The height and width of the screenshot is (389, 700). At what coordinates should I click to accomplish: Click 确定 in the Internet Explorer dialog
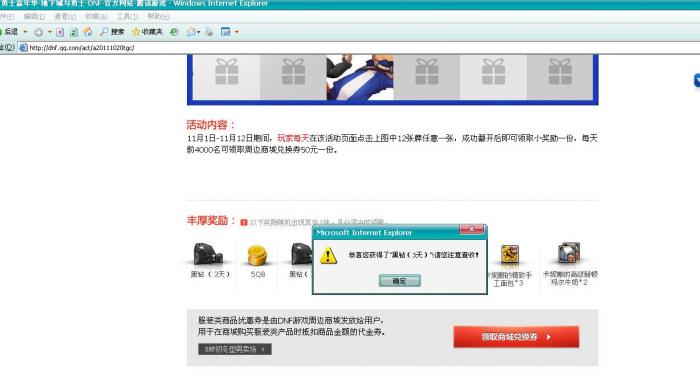[400, 281]
